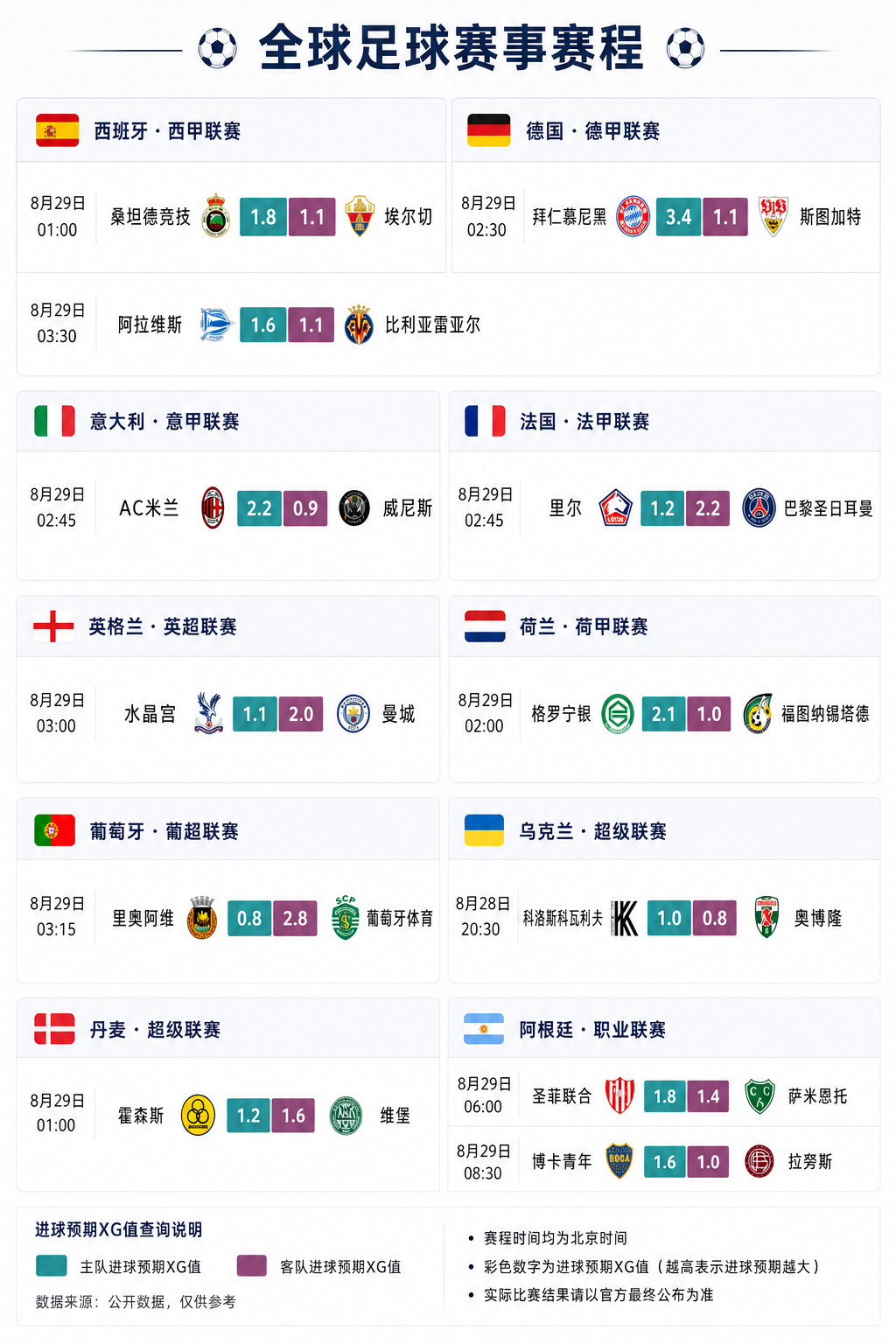896x1344 pixels.
Task: Click the 进球预期XG值查询说明 heading
Action: click(x=119, y=1229)
